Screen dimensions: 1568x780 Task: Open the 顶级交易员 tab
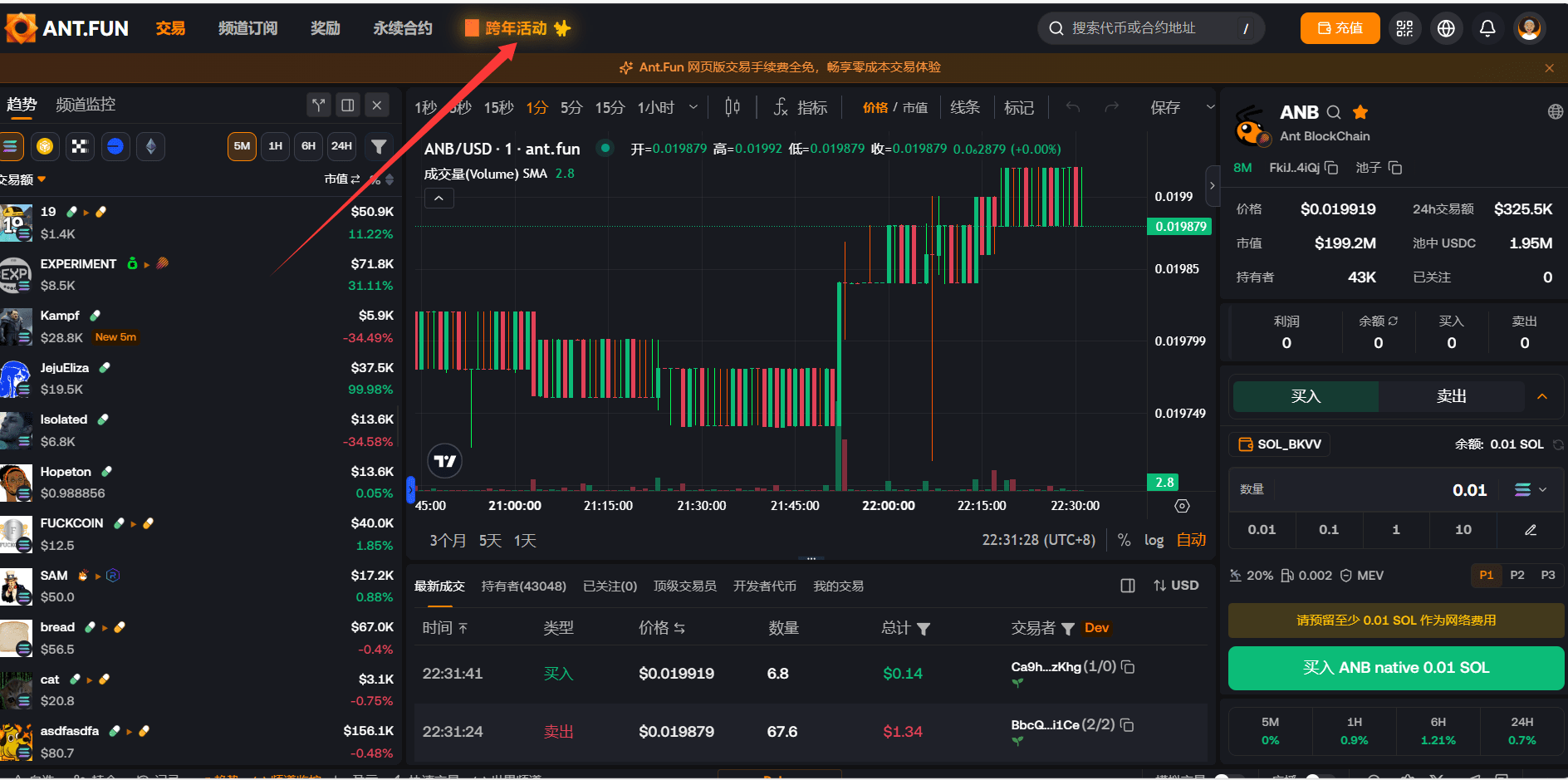point(685,586)
